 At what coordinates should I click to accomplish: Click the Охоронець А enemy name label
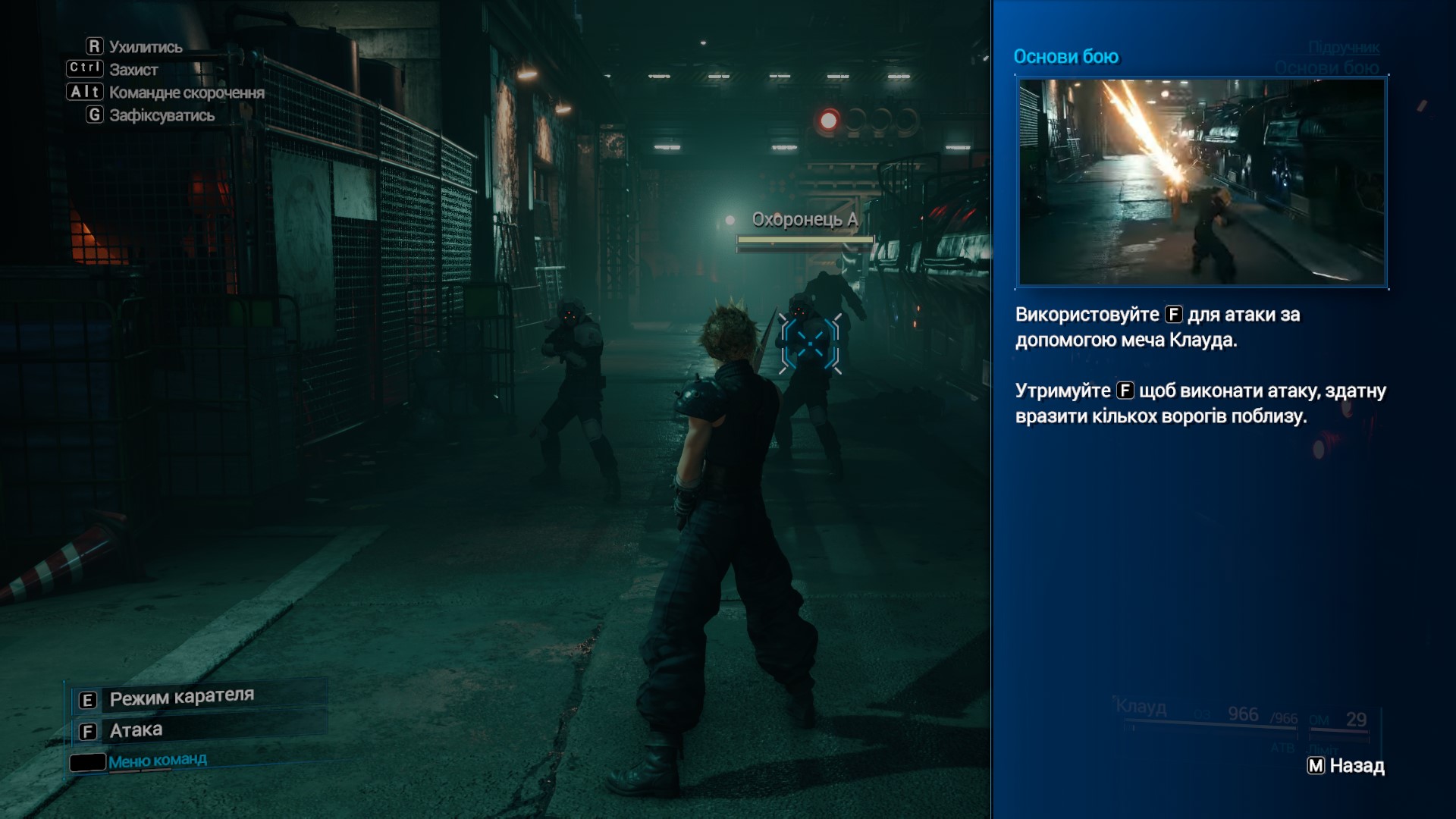[804, 220]
